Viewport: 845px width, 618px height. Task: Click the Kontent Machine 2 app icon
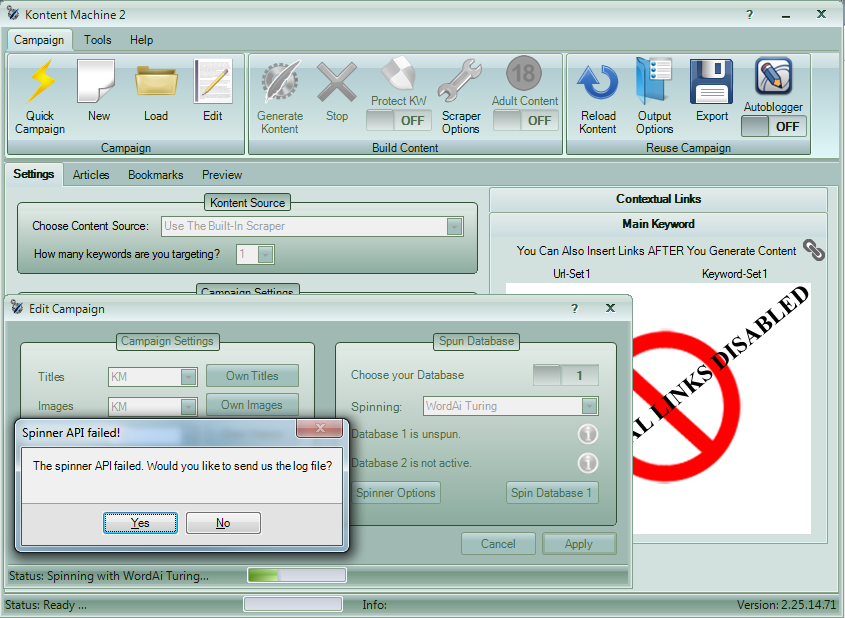click(13, 13)
